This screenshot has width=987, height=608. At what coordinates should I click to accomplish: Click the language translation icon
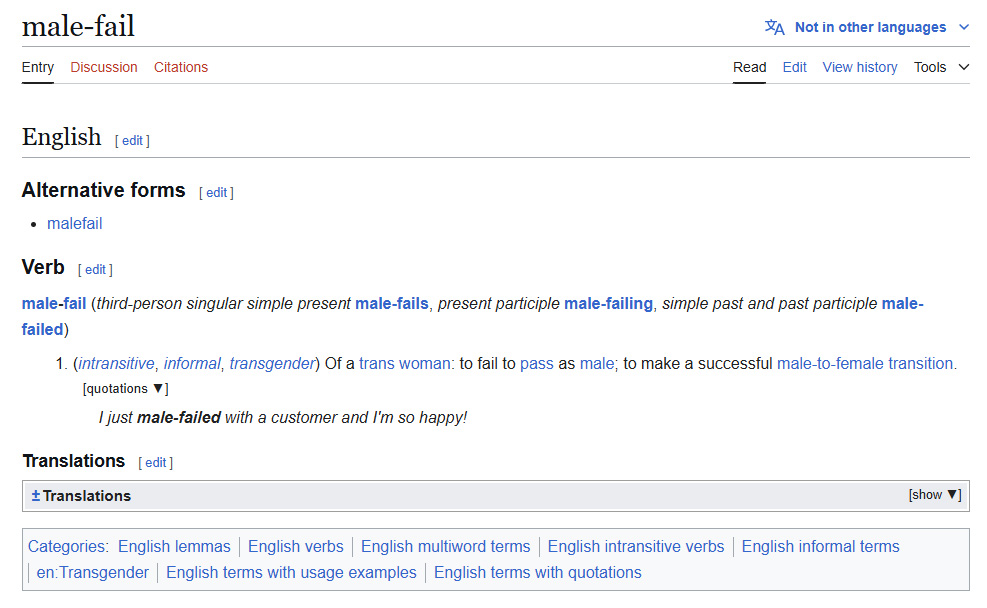click(774, 27)
